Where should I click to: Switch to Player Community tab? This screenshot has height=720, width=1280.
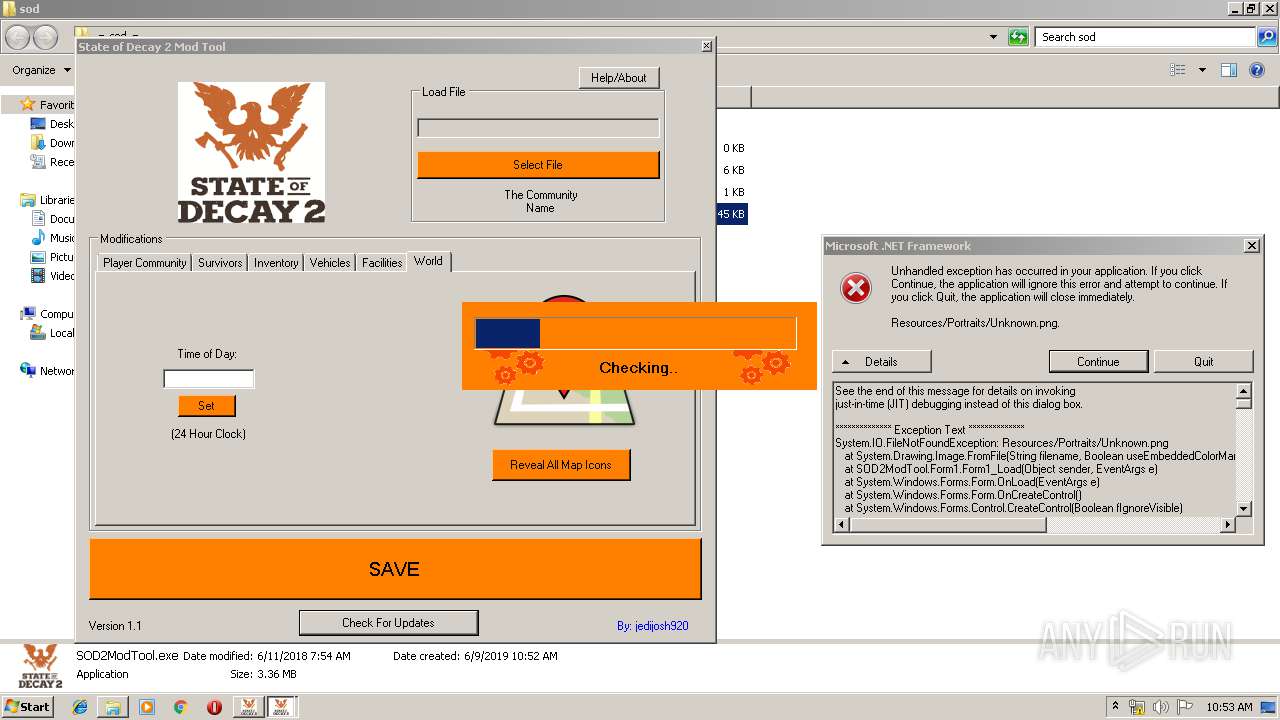[145, 262]
